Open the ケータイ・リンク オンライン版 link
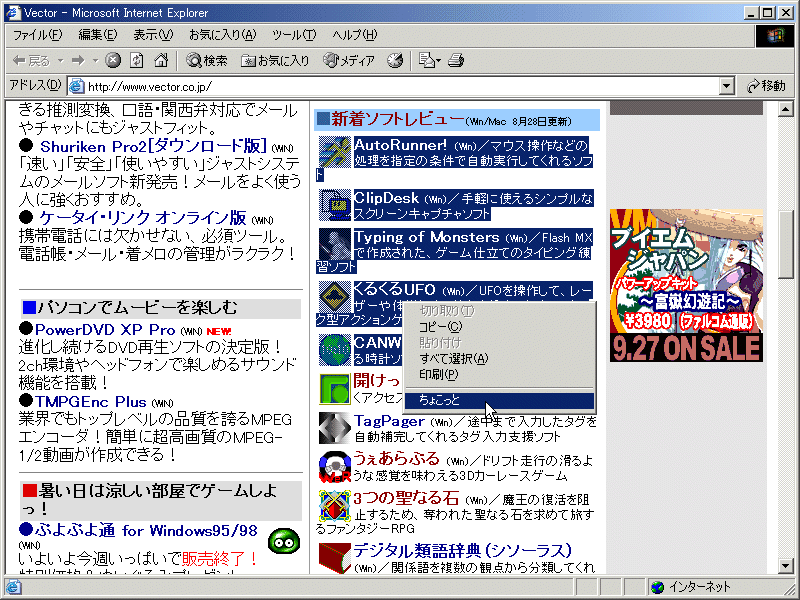Screen dimensions: 800x600 (x=143, y=218)
